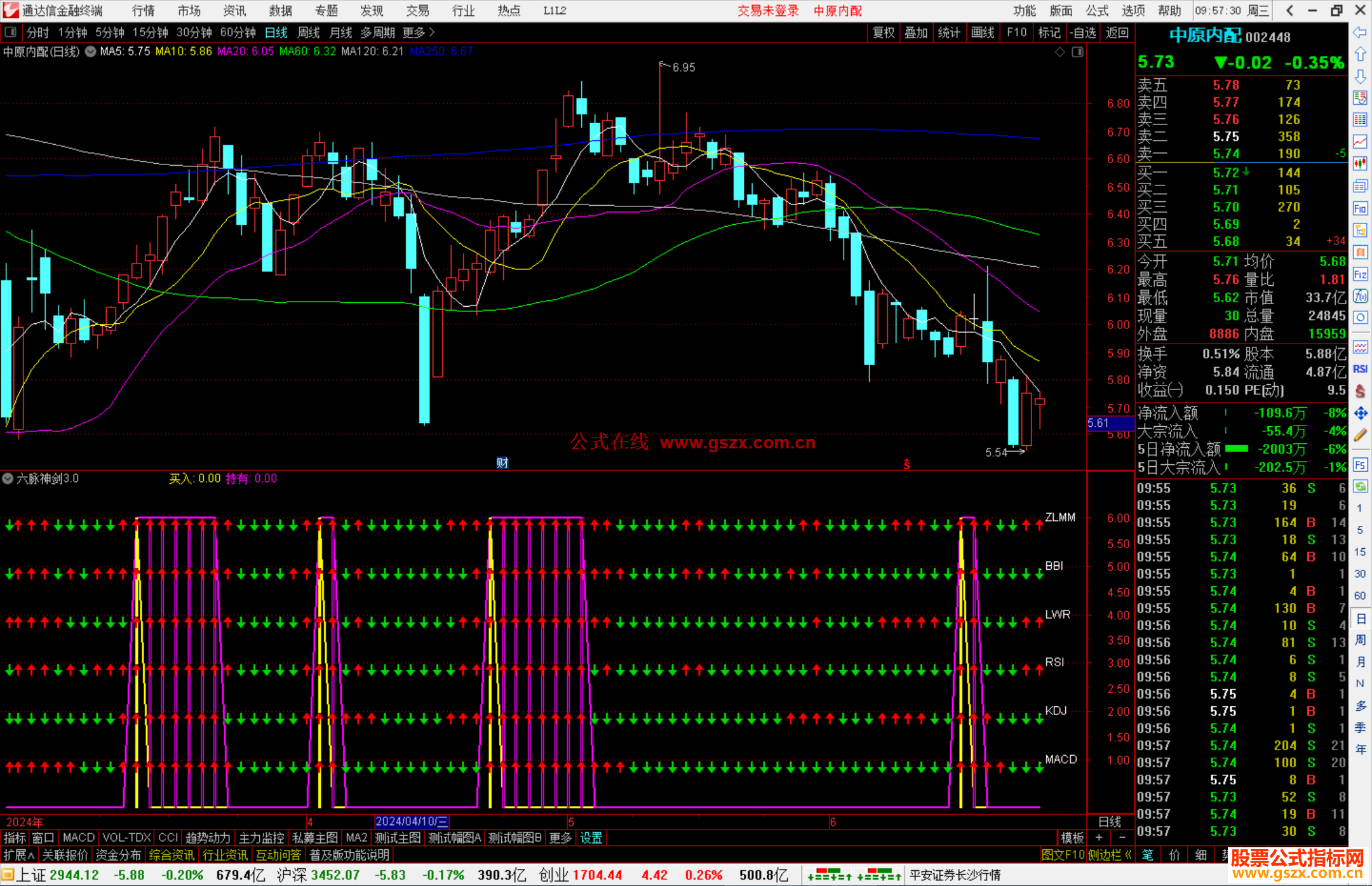The height and width of the screenshot is (886, 1372).
Task: Select the MACD indicator tab
Action: click(x=78, y=838)
